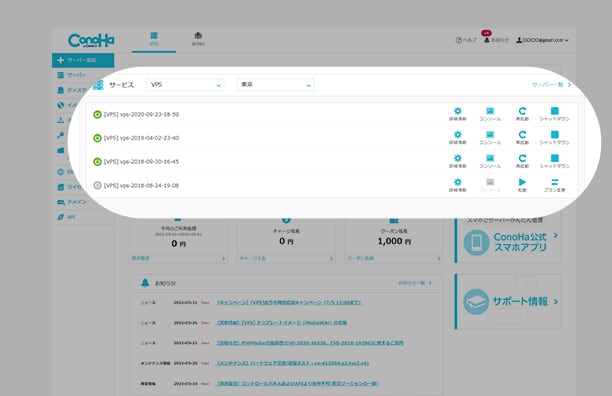Click the ConoHa logo
612x396 pixels.
(x=91, y=40)
